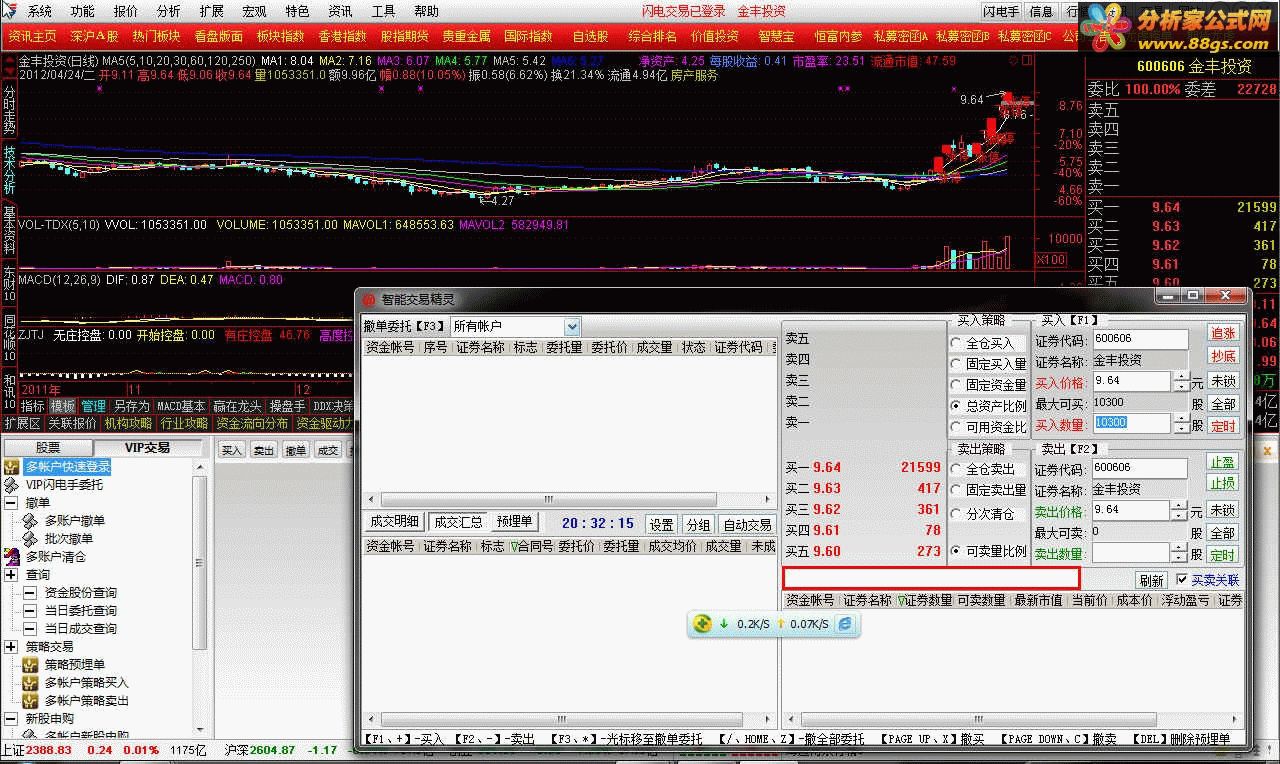Click the 抄底 button

(x=1223, y=356)
